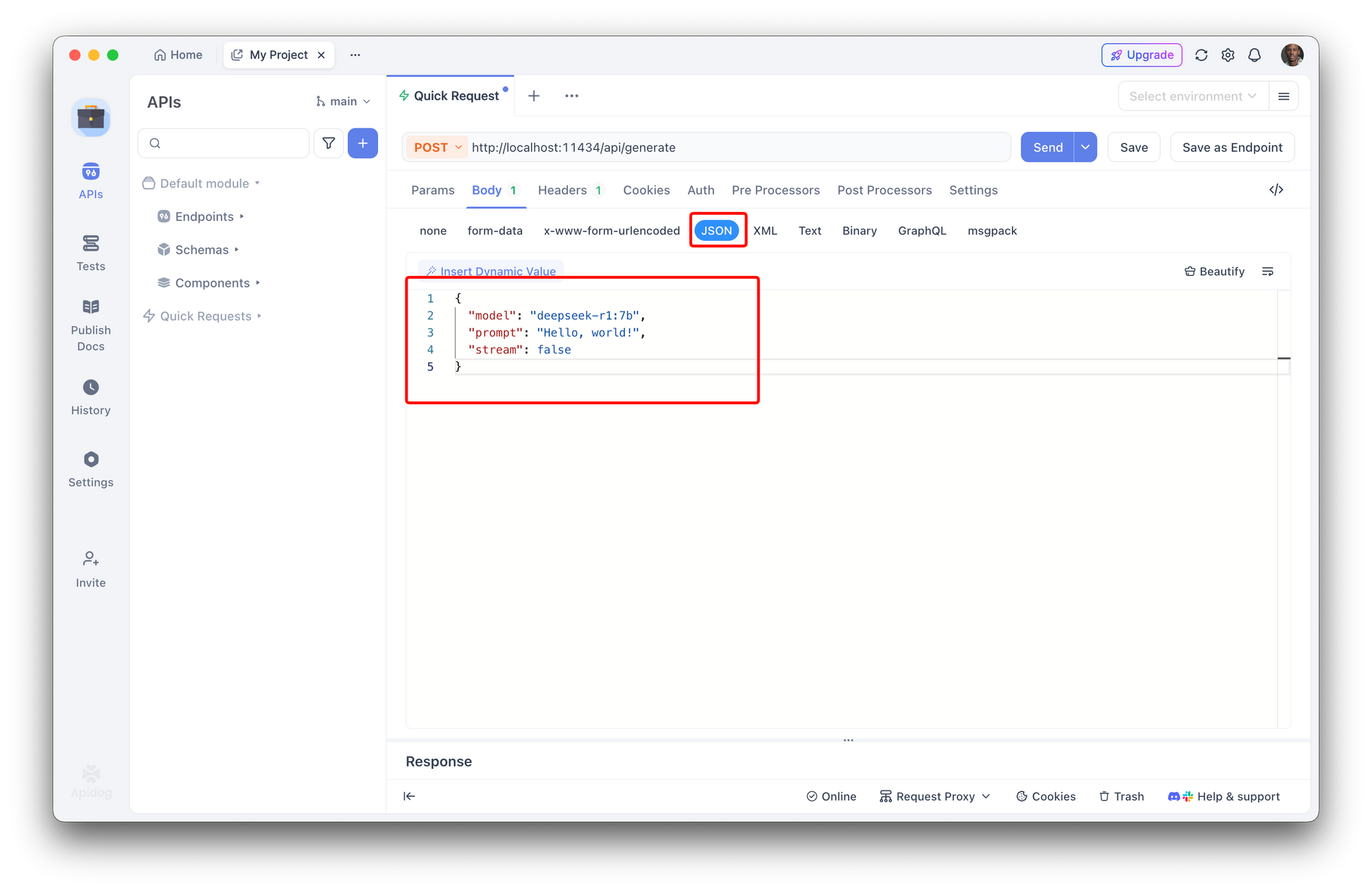
Task: Open the POST method dropdown
Action: click(438, 148)
